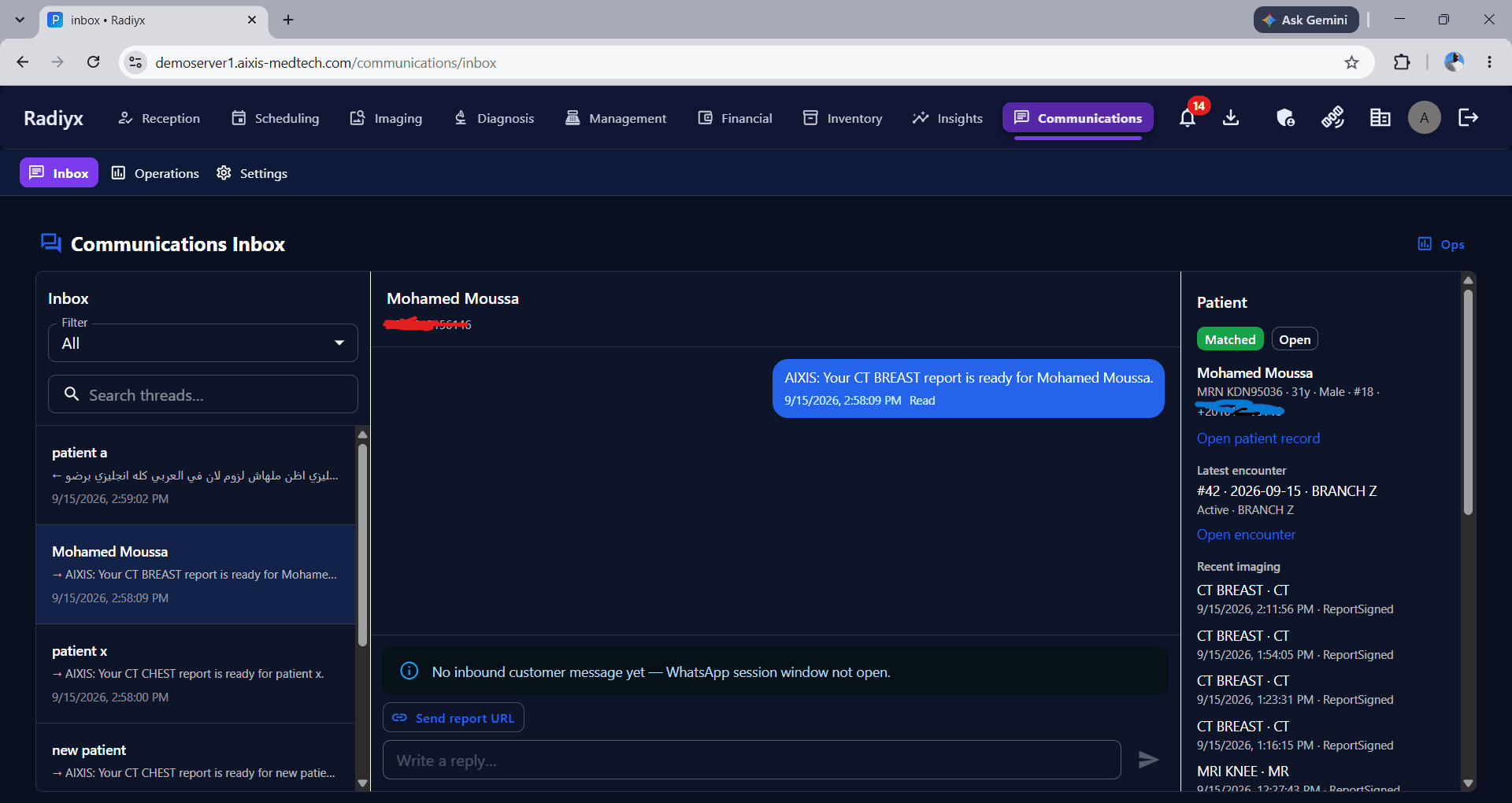
Task: Open the Chrome profile avatar
Action: click(x=1454, y=62)
